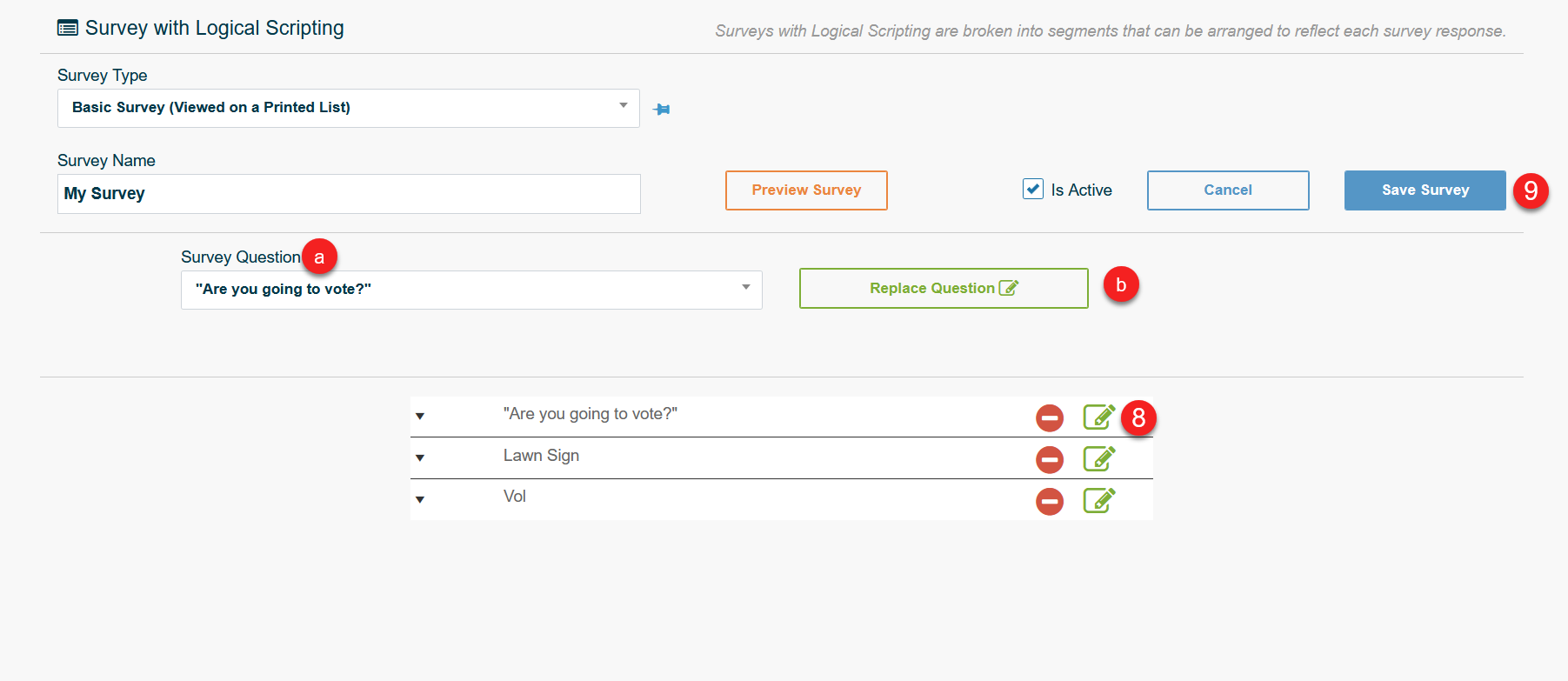Click the Cancel button
Screen dimensions: 1568x681
[1227, 190]
